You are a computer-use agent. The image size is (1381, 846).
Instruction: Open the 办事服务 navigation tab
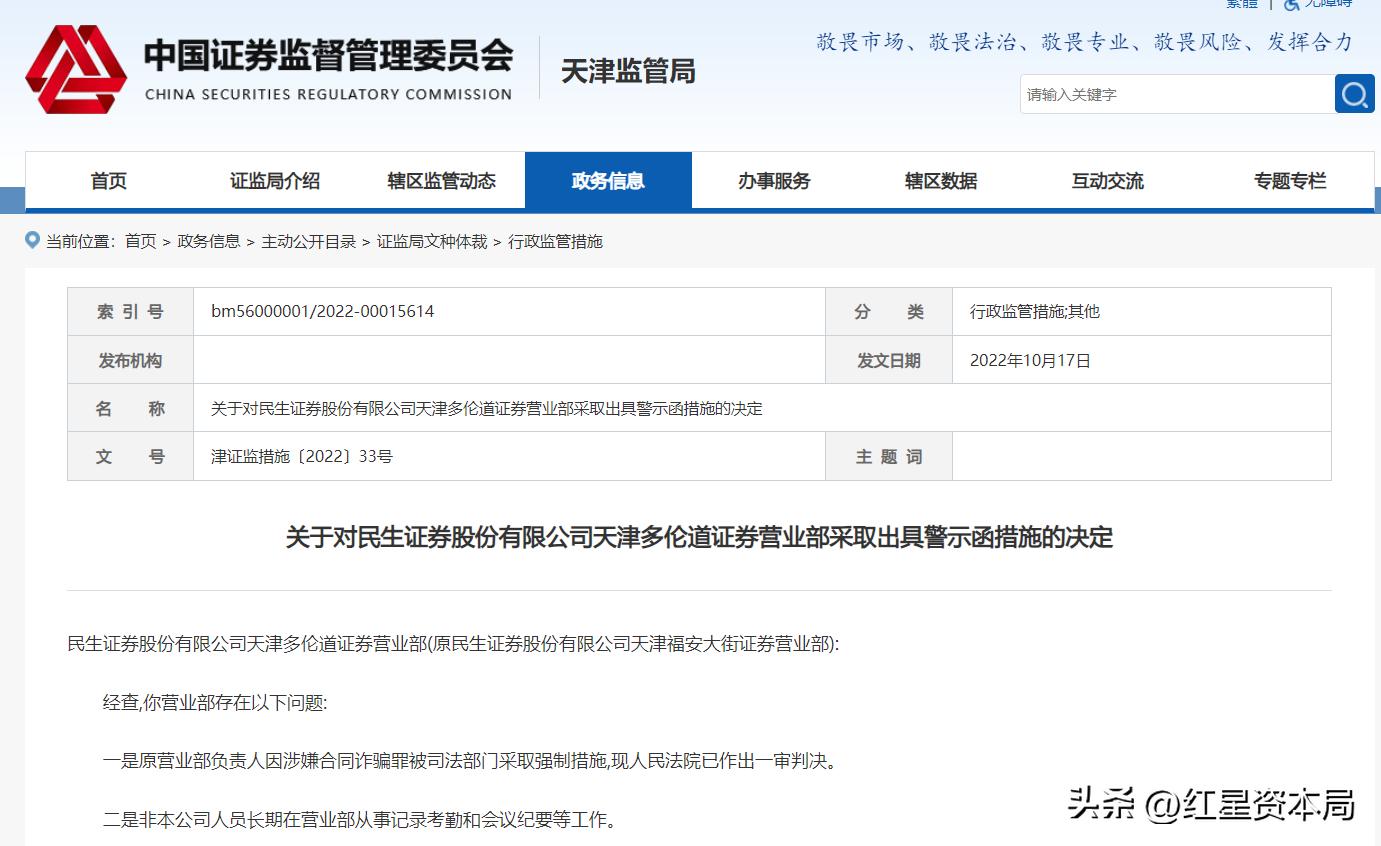(x=773, y=180)
